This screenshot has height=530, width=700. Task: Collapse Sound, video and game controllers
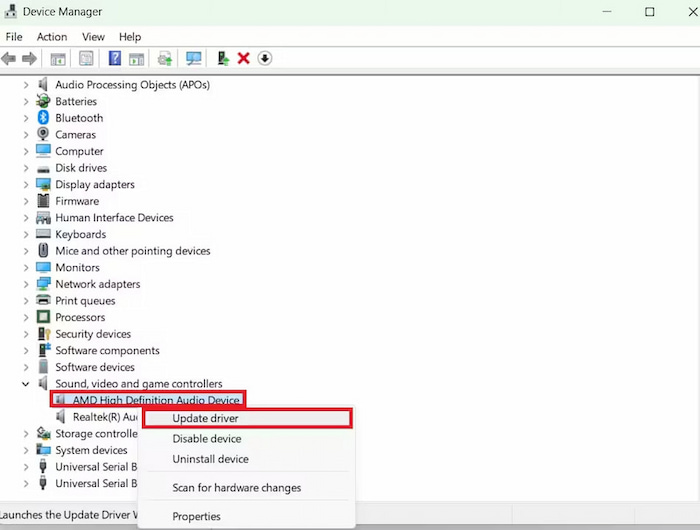(x=26, y=384)
